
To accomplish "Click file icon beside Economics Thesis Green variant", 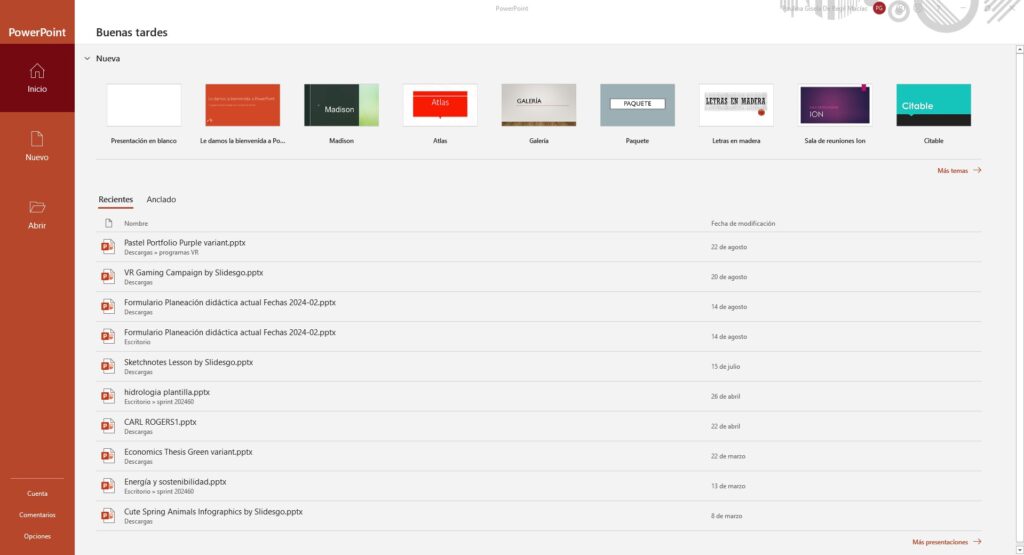I will pyautogui.click(x=107, y=456).
